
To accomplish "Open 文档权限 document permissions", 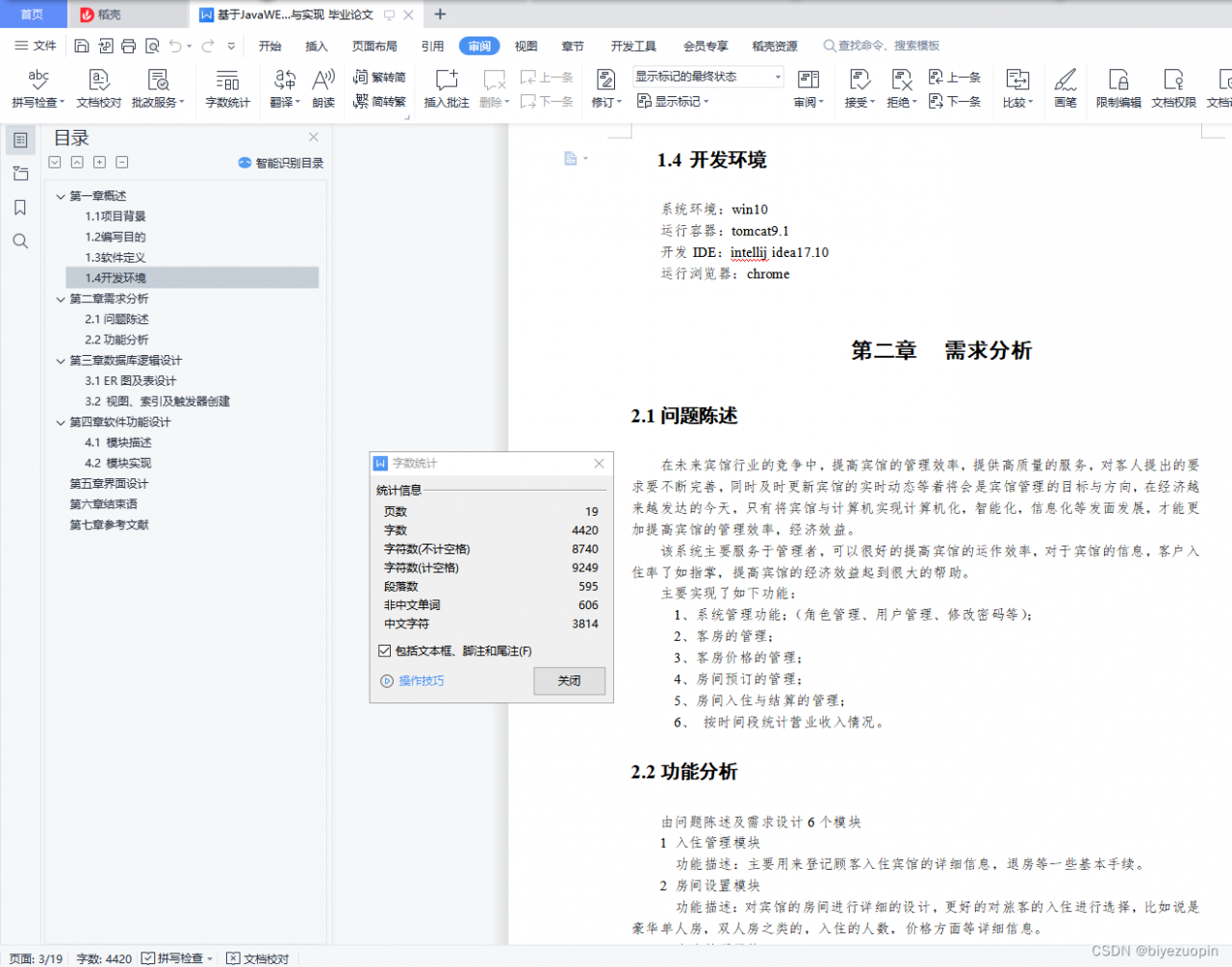I will coord(1173,87).
